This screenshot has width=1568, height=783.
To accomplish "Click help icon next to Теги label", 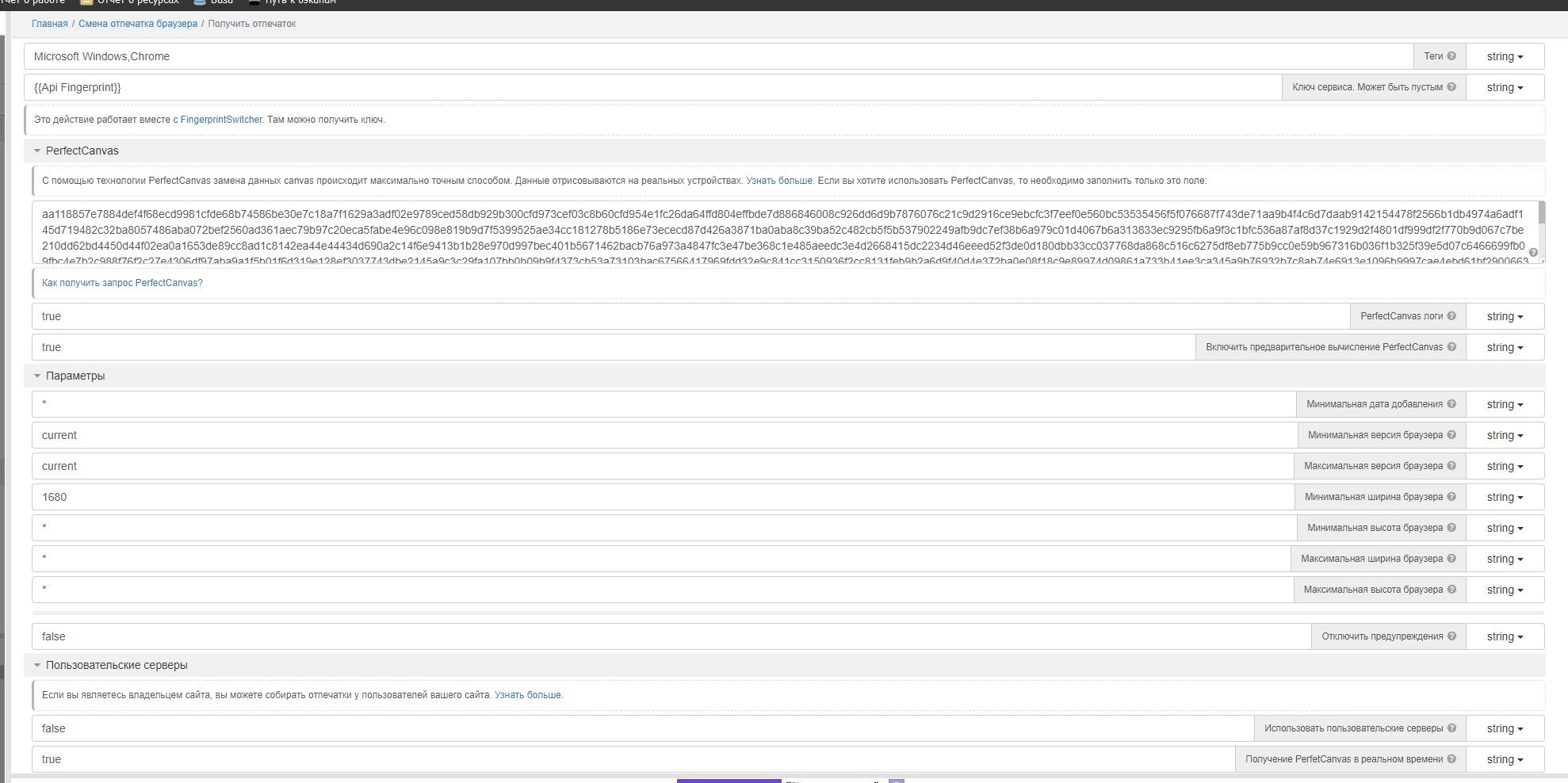I will pos(1451,56).
